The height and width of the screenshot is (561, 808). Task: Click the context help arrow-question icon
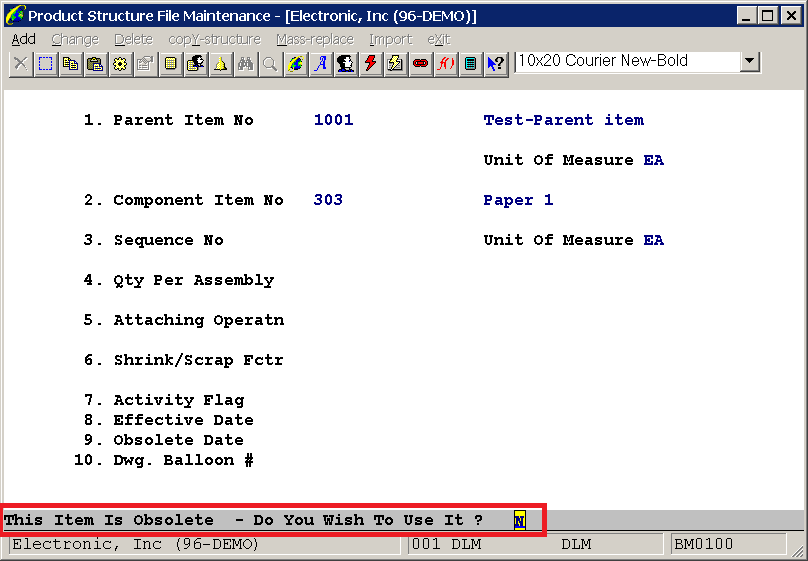(495, 63)
